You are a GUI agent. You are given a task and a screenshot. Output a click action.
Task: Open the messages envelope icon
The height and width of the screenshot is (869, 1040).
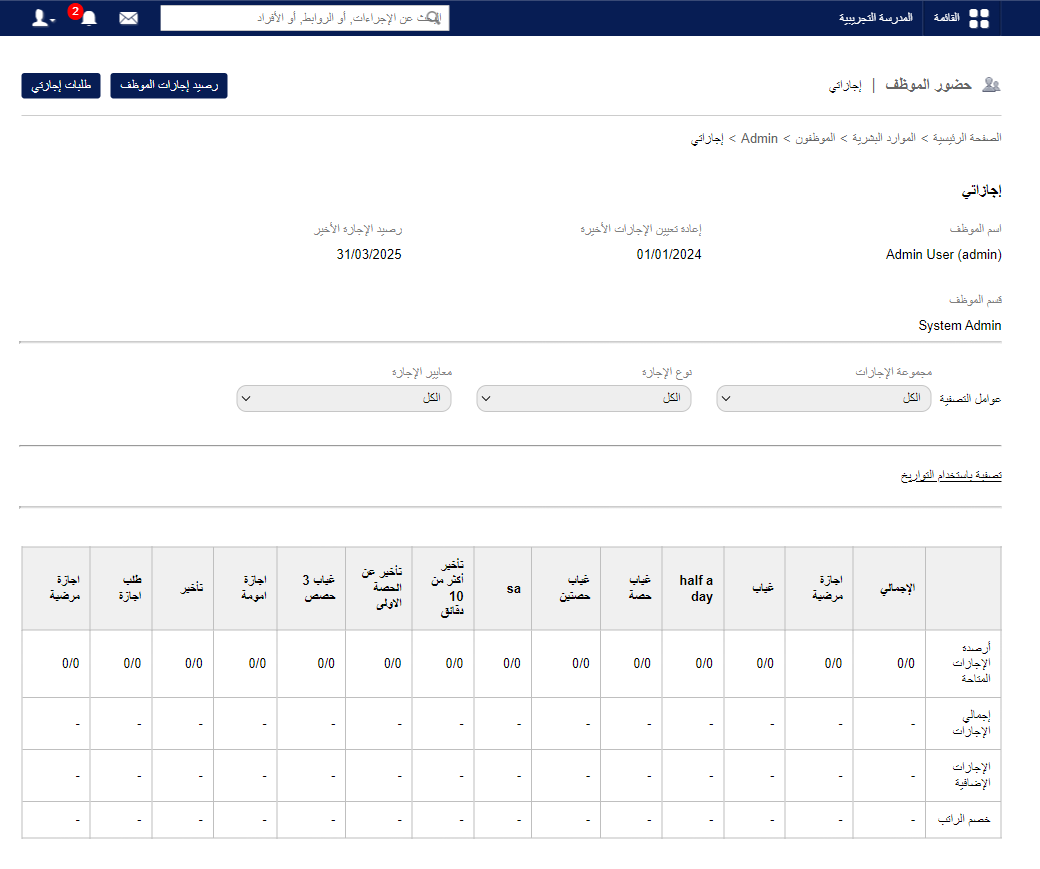(x=129, y=18)
